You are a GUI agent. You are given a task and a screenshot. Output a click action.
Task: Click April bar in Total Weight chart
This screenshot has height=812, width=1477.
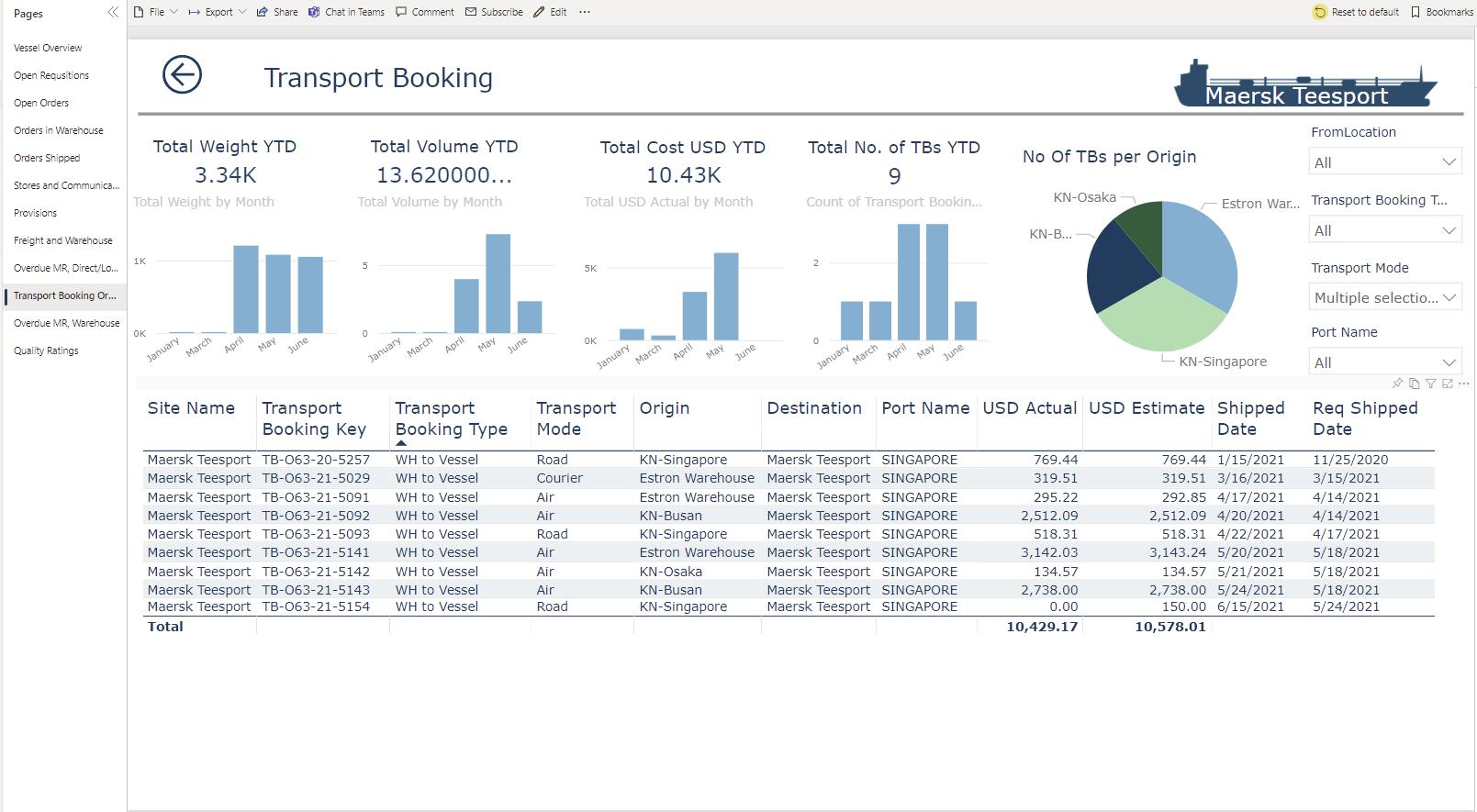245,289
